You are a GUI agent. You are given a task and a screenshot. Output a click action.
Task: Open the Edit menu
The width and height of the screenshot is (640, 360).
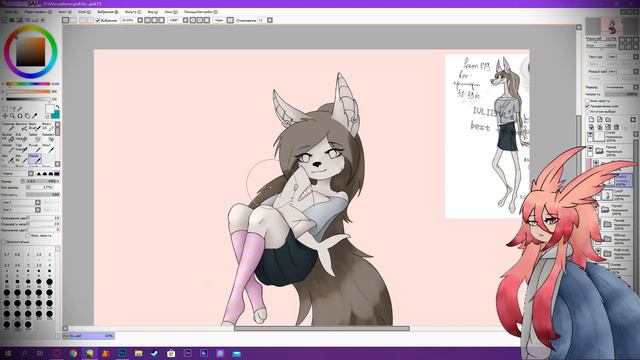click(38, 12)
